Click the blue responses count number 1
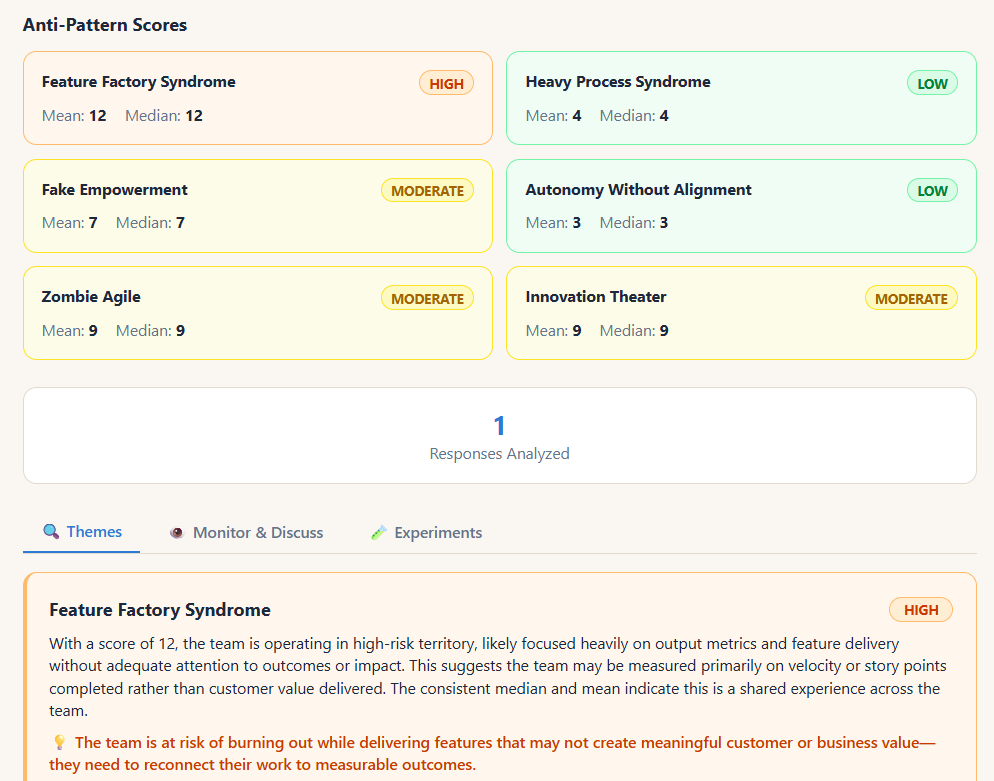The image size is (994, 781). tap(500, 425)
